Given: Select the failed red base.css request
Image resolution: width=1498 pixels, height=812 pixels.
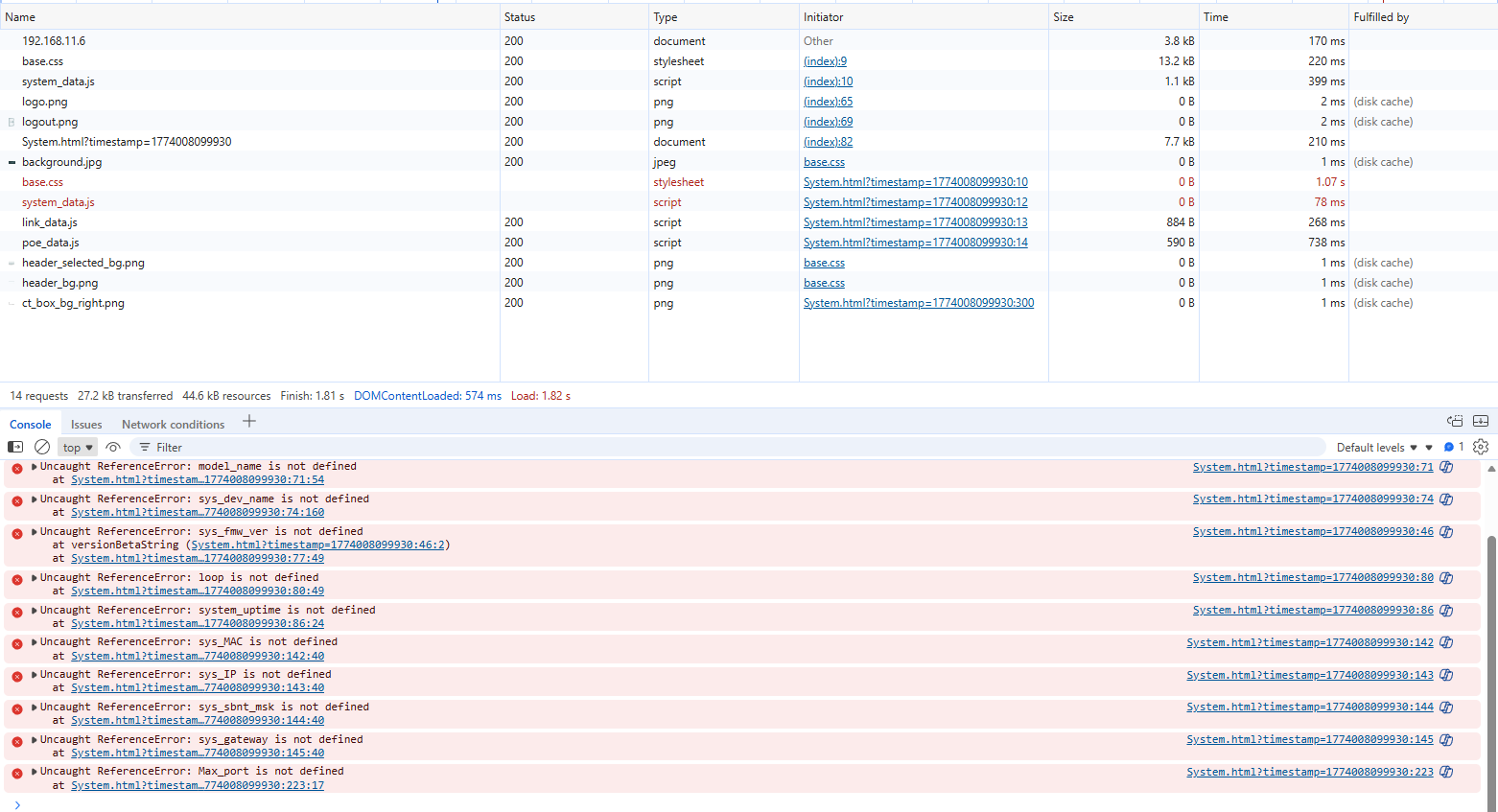Looking at the screenshot, I should tap(749, 182).
